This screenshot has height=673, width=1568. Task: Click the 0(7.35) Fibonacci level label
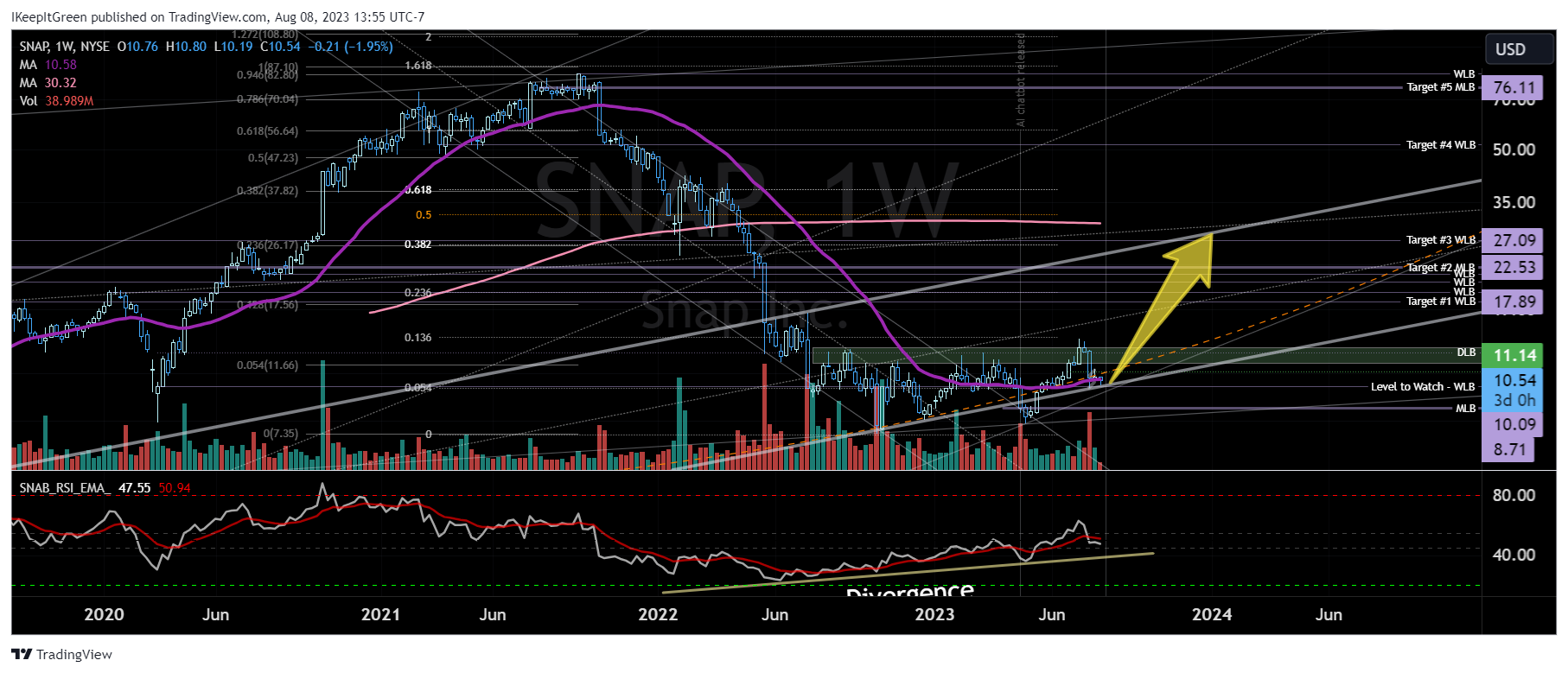coord(280,434)
